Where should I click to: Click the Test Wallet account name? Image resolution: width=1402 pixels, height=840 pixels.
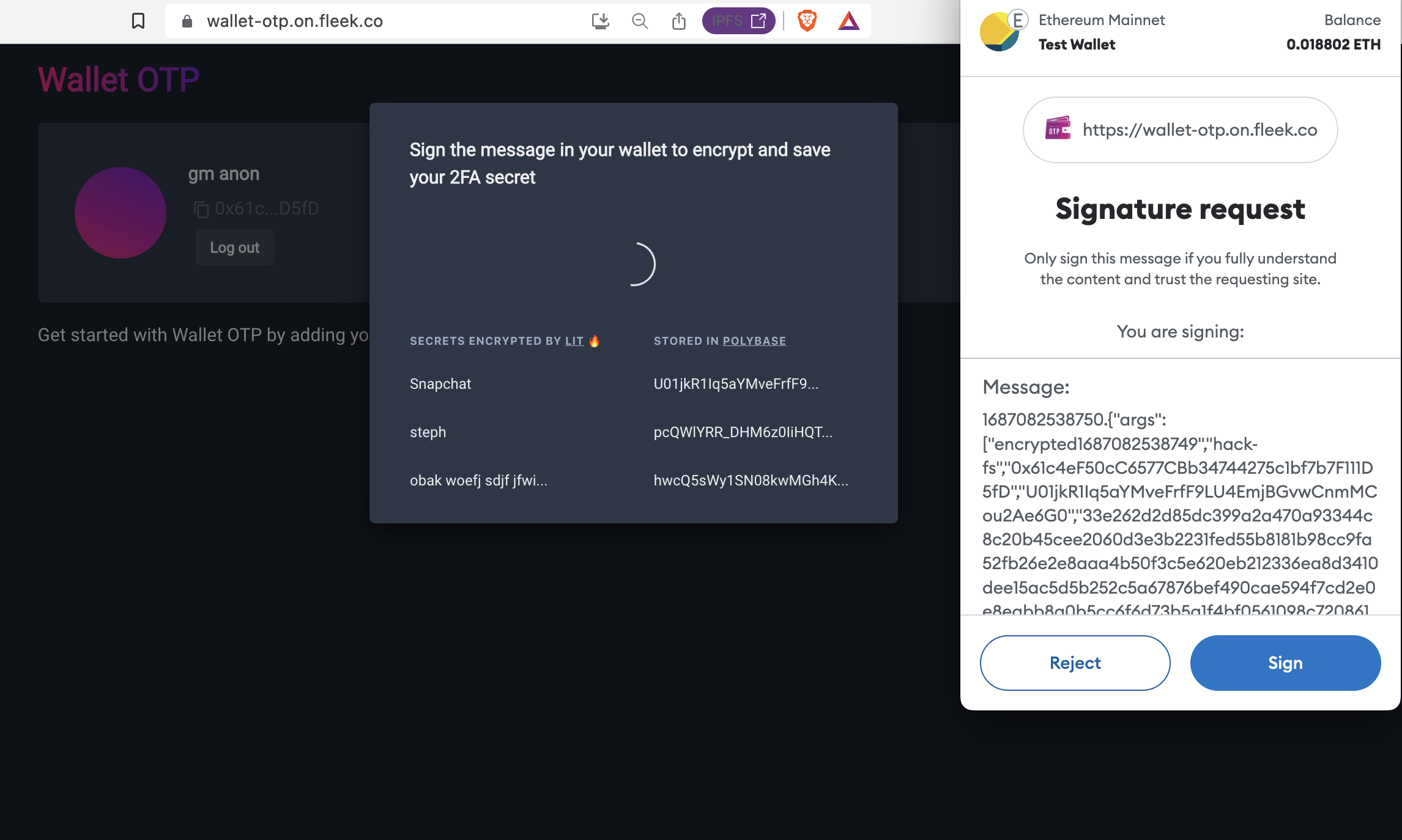pos(1077,45)
